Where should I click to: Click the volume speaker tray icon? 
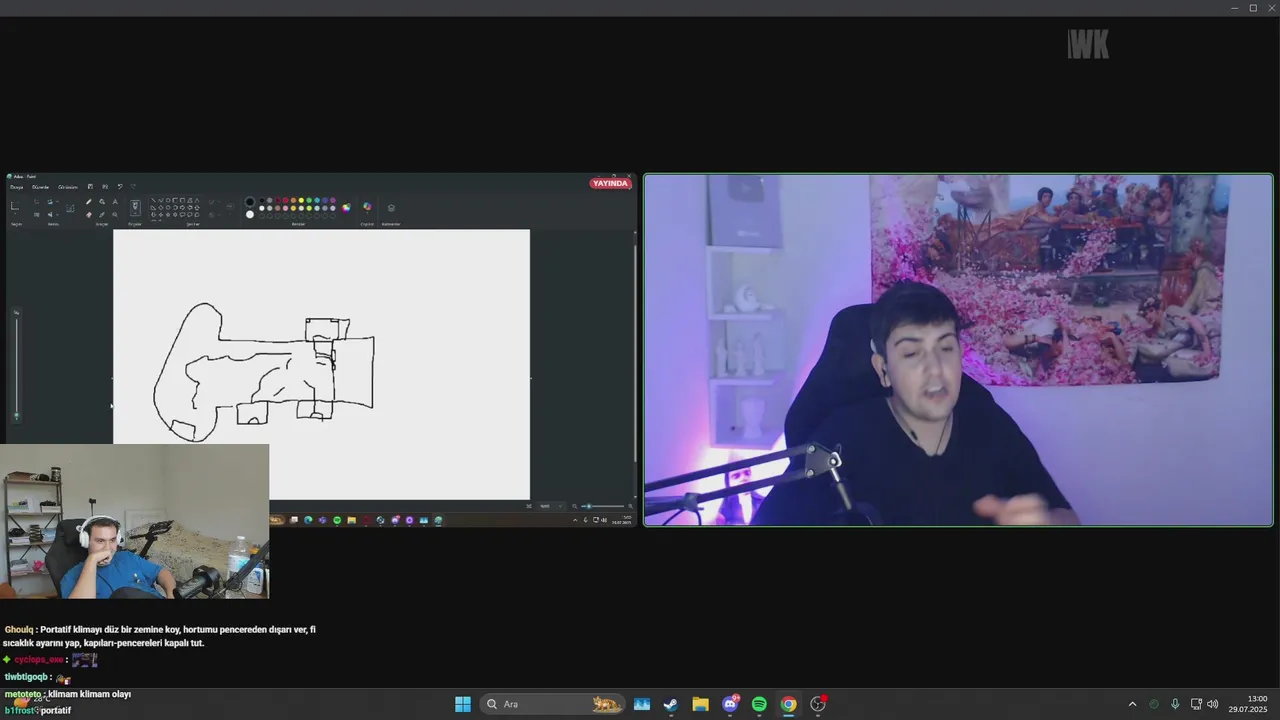pos(1213,704)
